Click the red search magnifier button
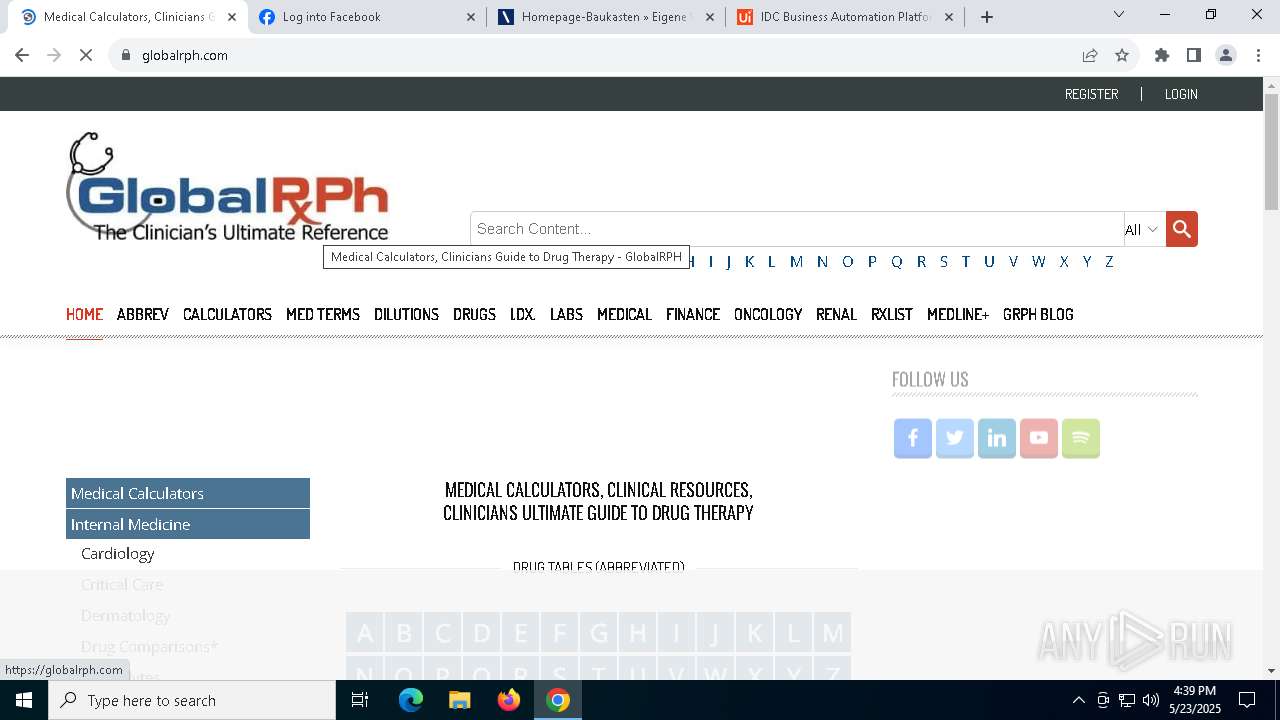 point(1181,229)
